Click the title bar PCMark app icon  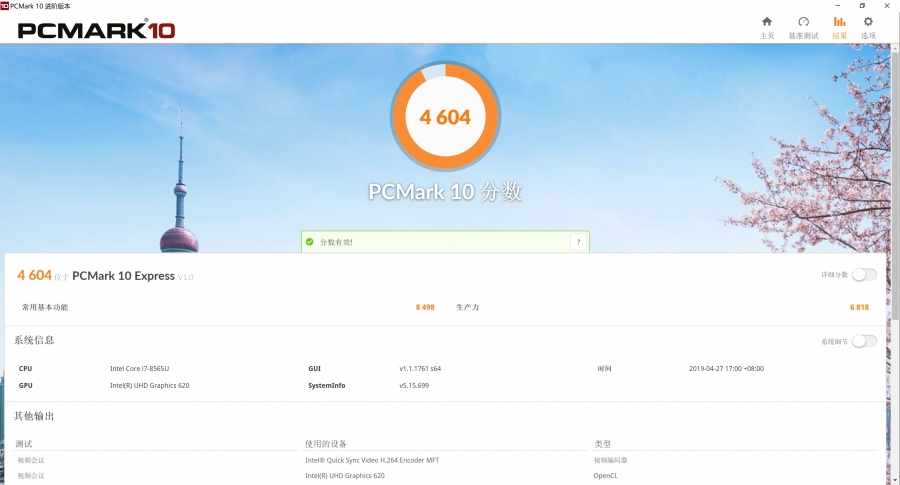[x=5, y=5]
